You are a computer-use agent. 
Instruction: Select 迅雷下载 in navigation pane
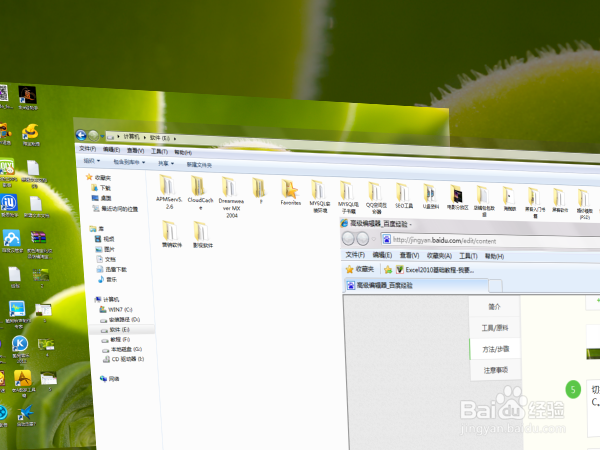pos(111,269)
